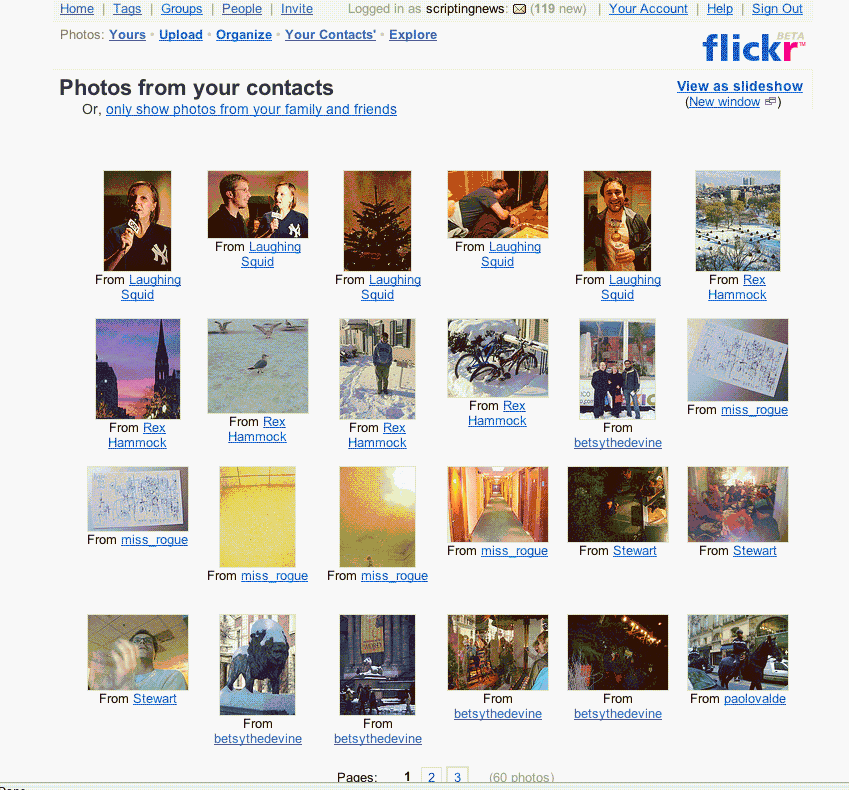This screenshot has width=849, height=790.
Task: Open the lion statue photo thumbnail
Action: click(258, 664)
